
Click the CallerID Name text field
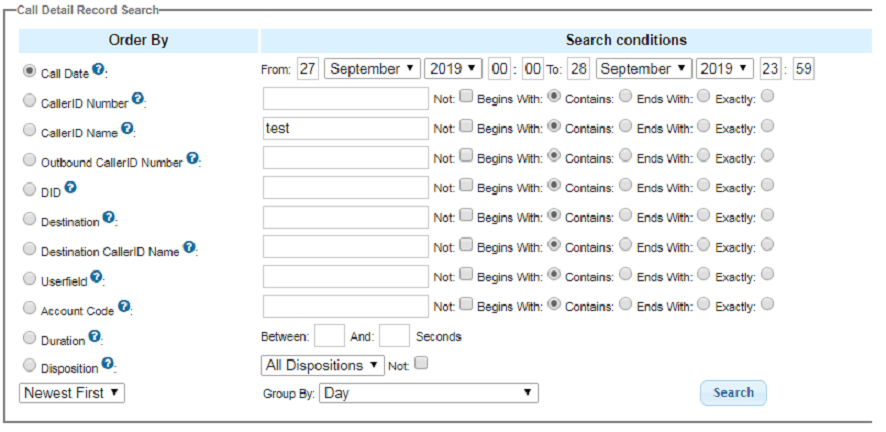point(345,128)
